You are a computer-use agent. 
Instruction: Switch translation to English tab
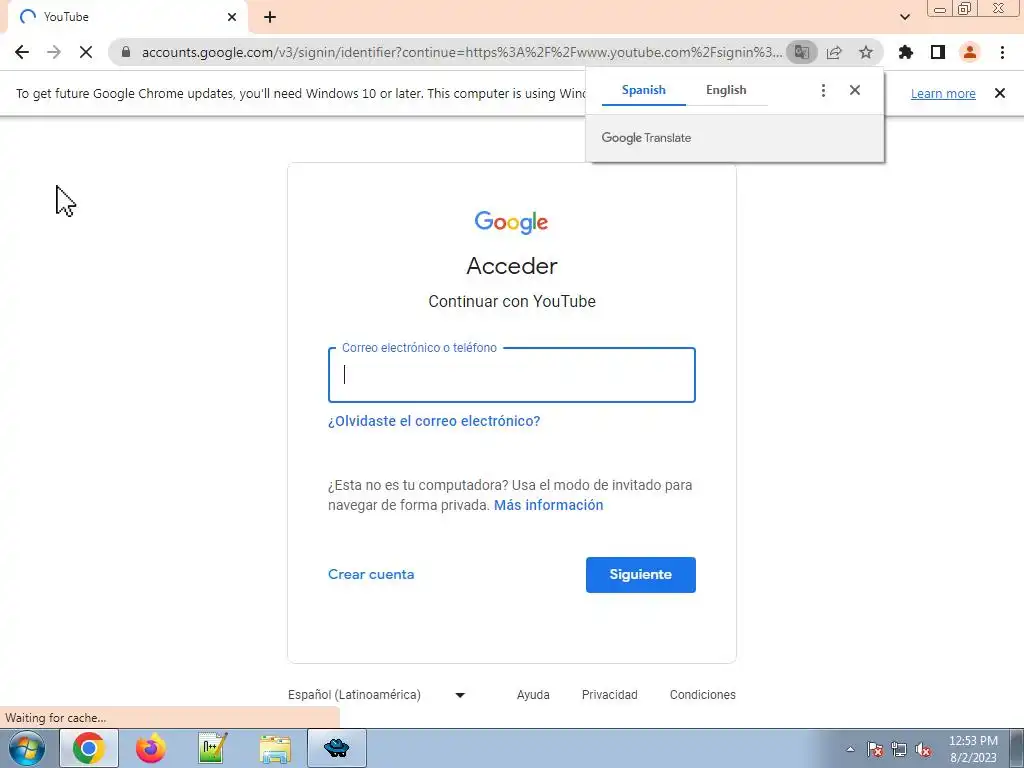tap(726, 90)
